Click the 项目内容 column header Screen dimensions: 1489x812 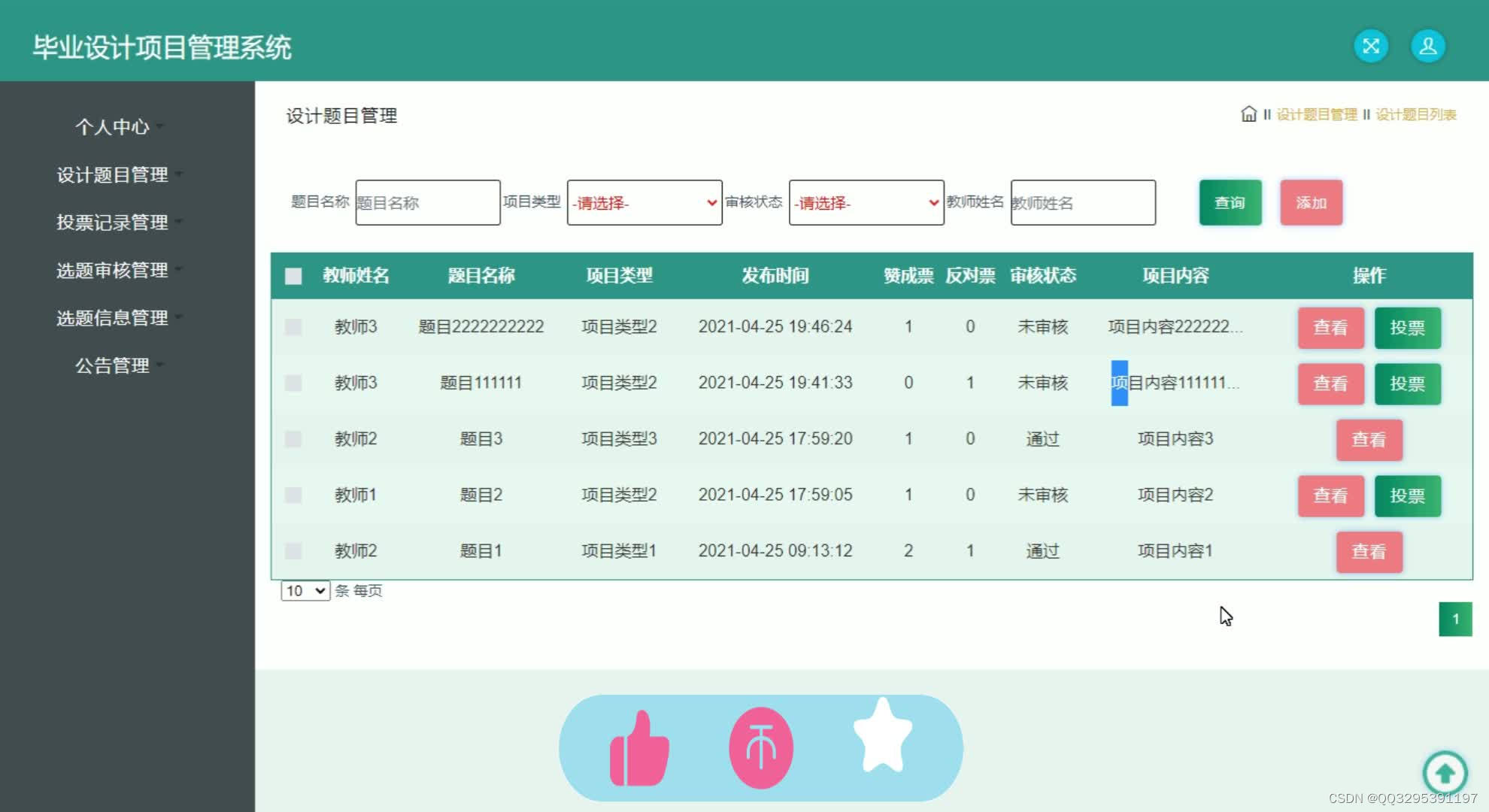tap(1175, 276)
